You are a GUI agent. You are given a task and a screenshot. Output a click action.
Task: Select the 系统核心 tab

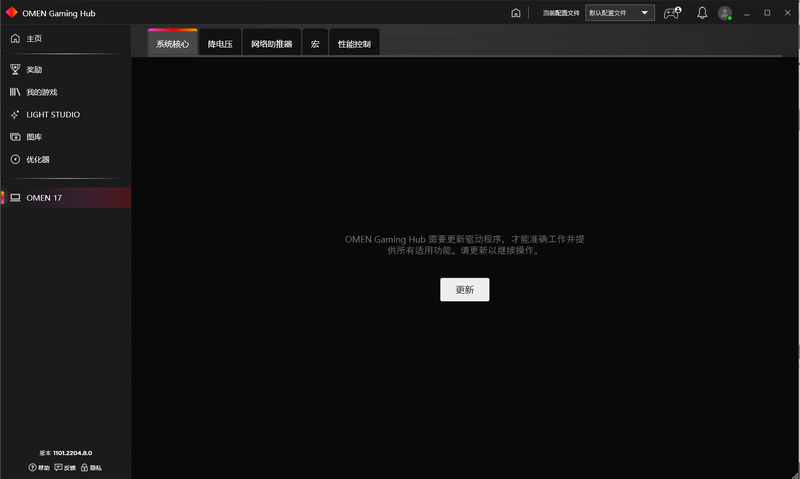click(x=172, y=45)
